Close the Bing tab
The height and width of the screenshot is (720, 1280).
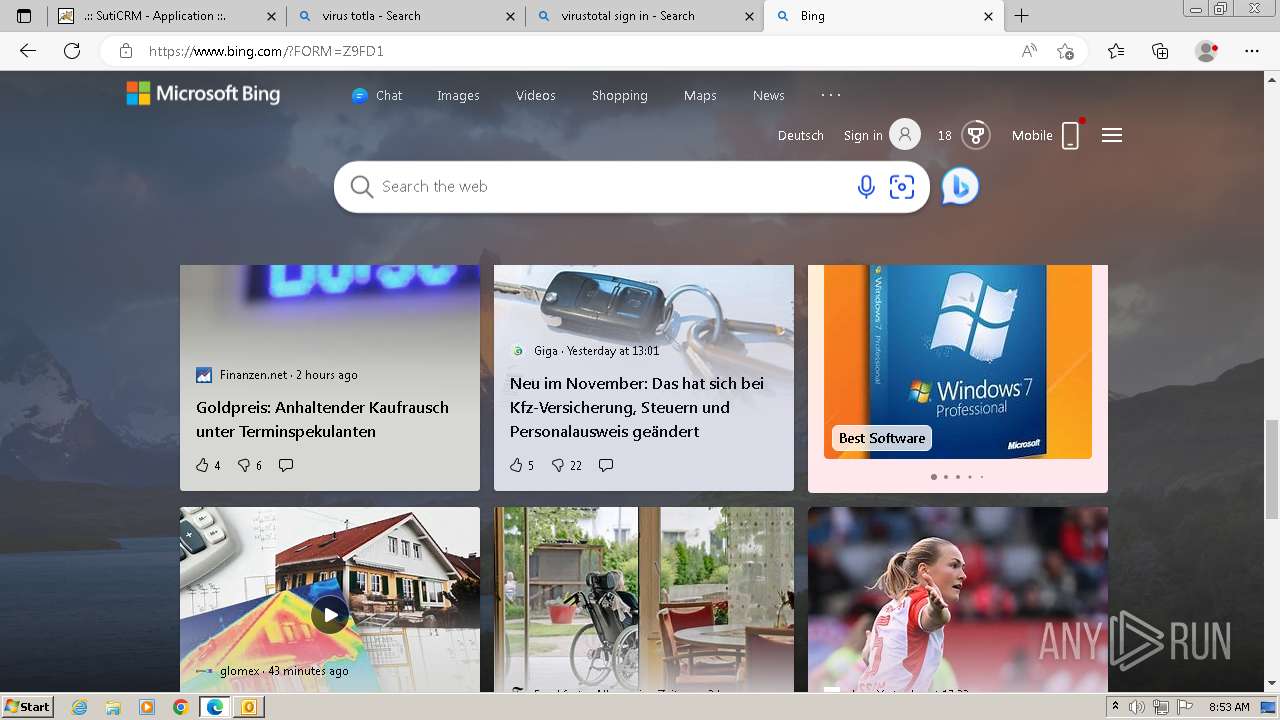point(989,16)
